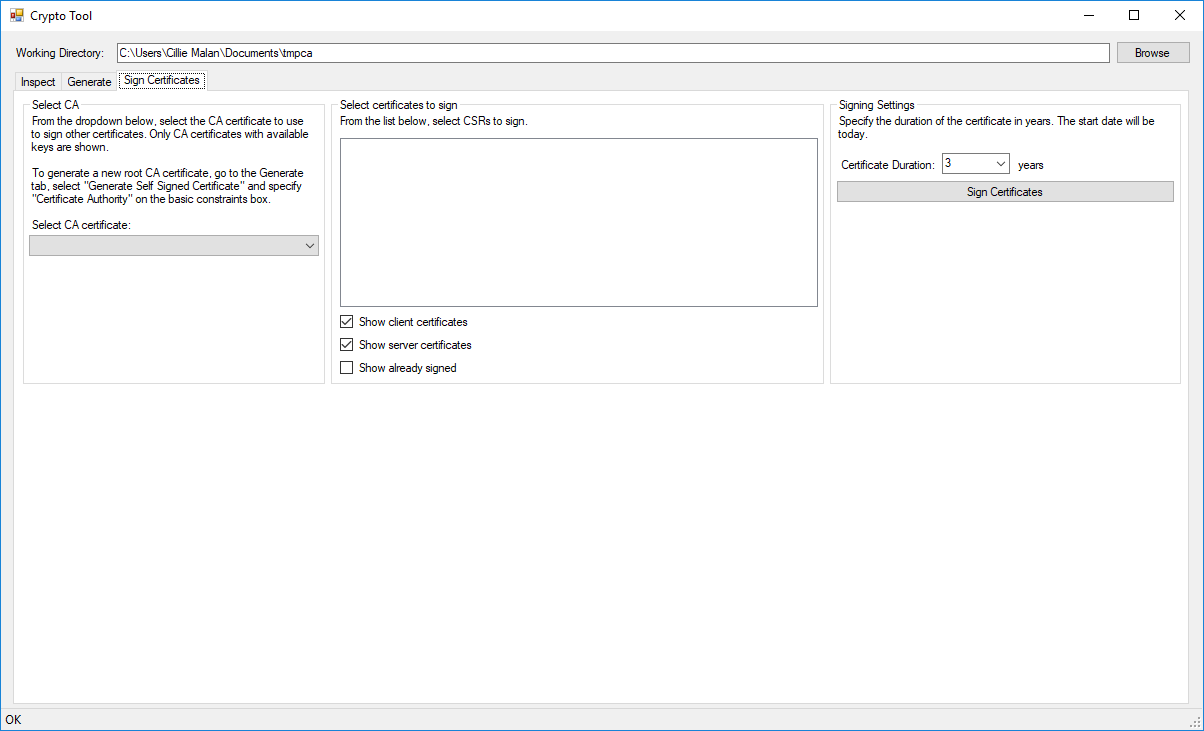Viewport: 1204px width, 731px height.
Task: Open the Generate tab
Action: [x=89, y=82]
